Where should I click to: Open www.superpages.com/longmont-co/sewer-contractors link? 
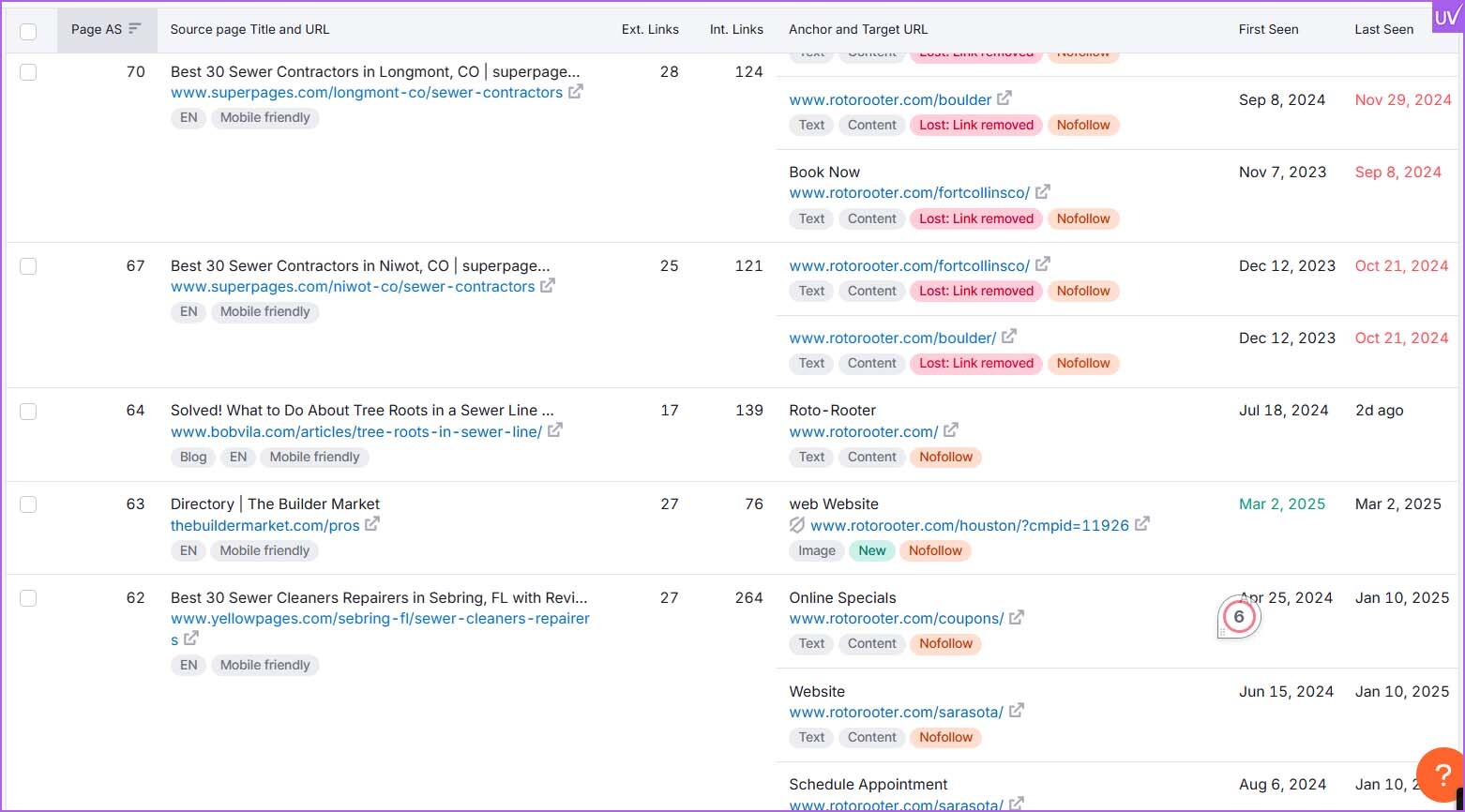(x=367, y=93)
